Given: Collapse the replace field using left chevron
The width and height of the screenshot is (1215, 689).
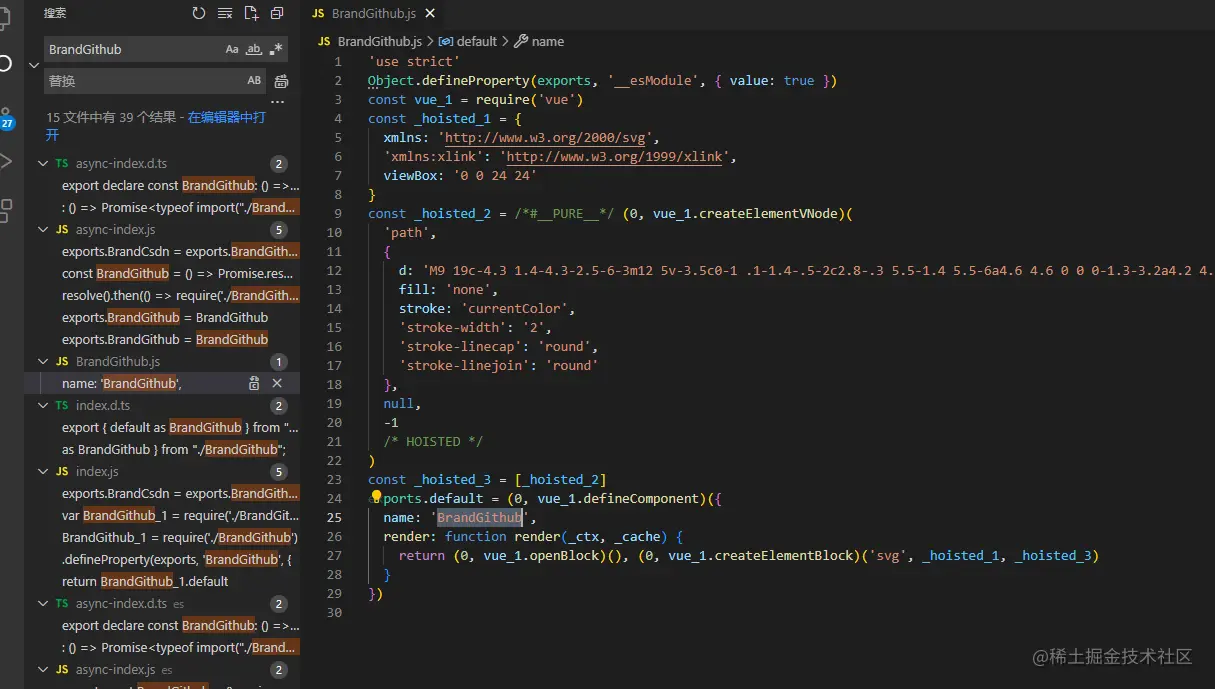Looking at the screenshot, I should [33, 64].
